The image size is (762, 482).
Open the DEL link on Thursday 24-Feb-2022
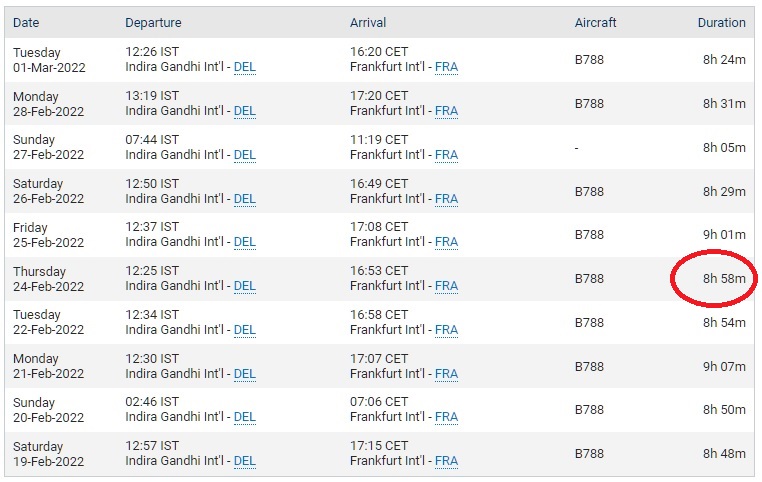[244, 286]
